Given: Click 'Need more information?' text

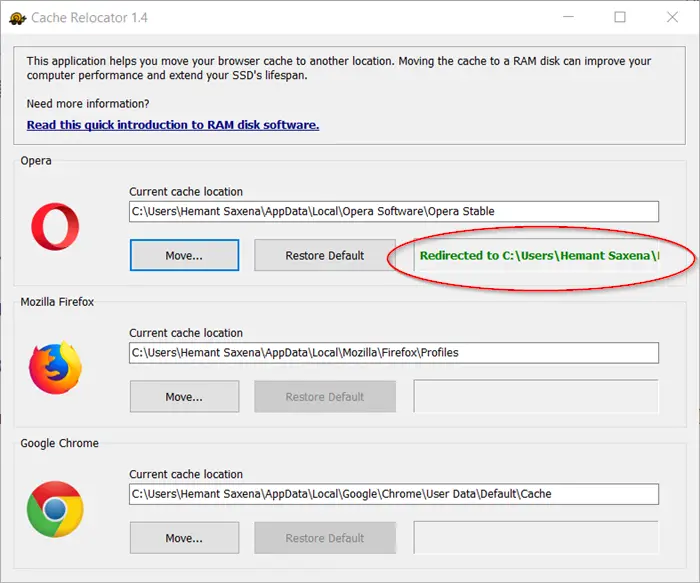Looking at the screenshot, I should point(88,104).
